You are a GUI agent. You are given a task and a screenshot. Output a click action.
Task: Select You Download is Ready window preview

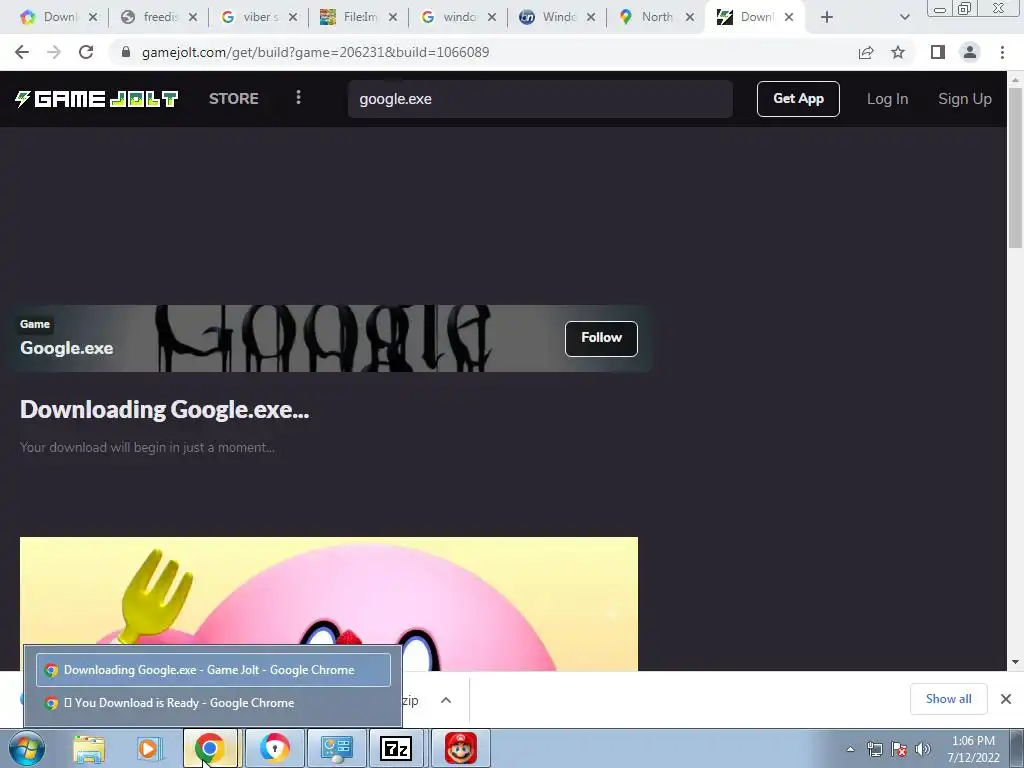point(214,703)
